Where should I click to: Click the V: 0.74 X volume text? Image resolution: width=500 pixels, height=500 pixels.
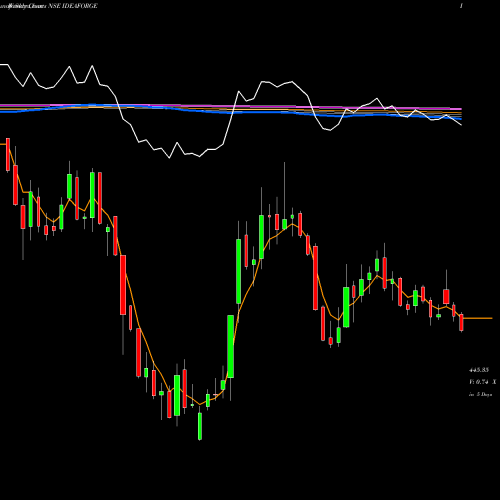point(483,382)
